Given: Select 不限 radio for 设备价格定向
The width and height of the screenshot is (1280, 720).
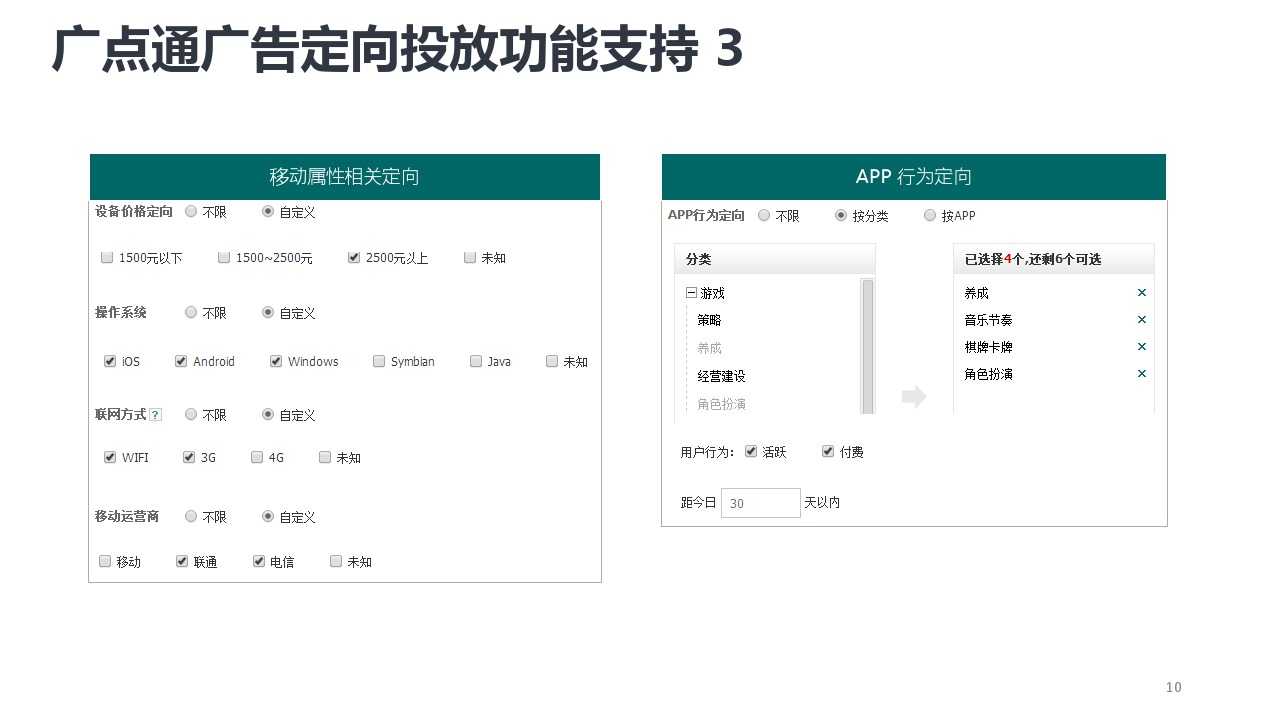Looking at the screenshot, I should click(x=191, y=212).
